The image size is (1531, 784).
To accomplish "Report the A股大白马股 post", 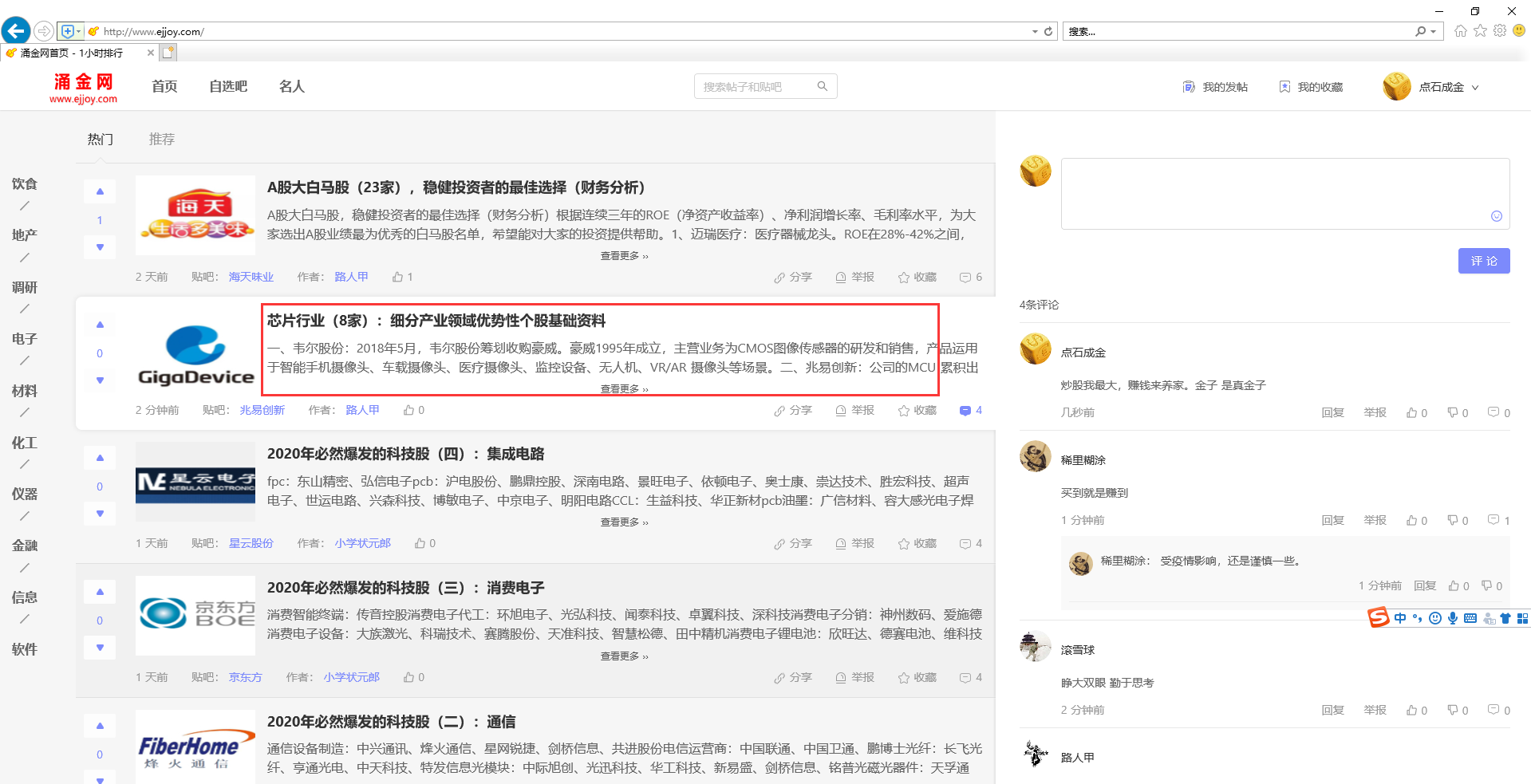I will pos(854,277).
